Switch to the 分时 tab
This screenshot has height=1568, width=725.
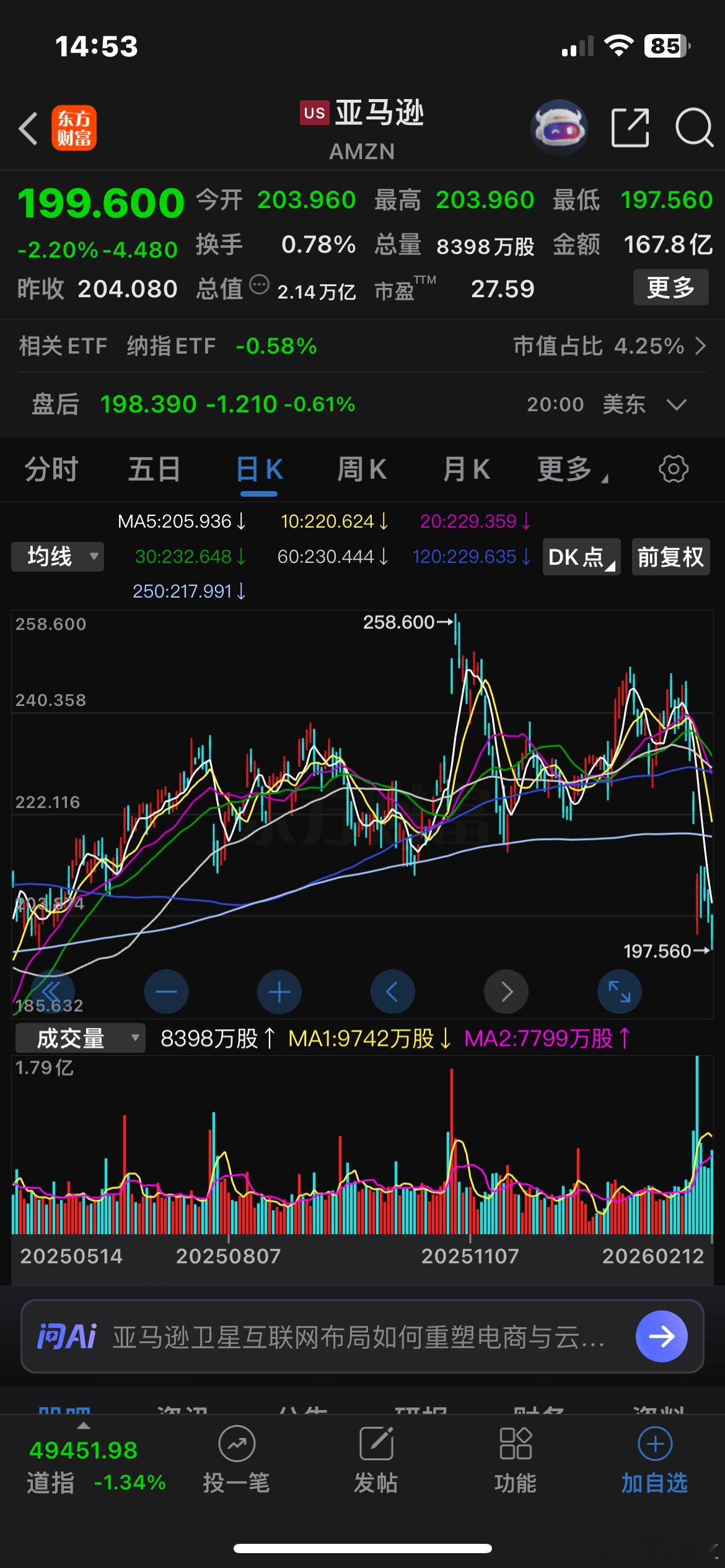pos(51,469)
